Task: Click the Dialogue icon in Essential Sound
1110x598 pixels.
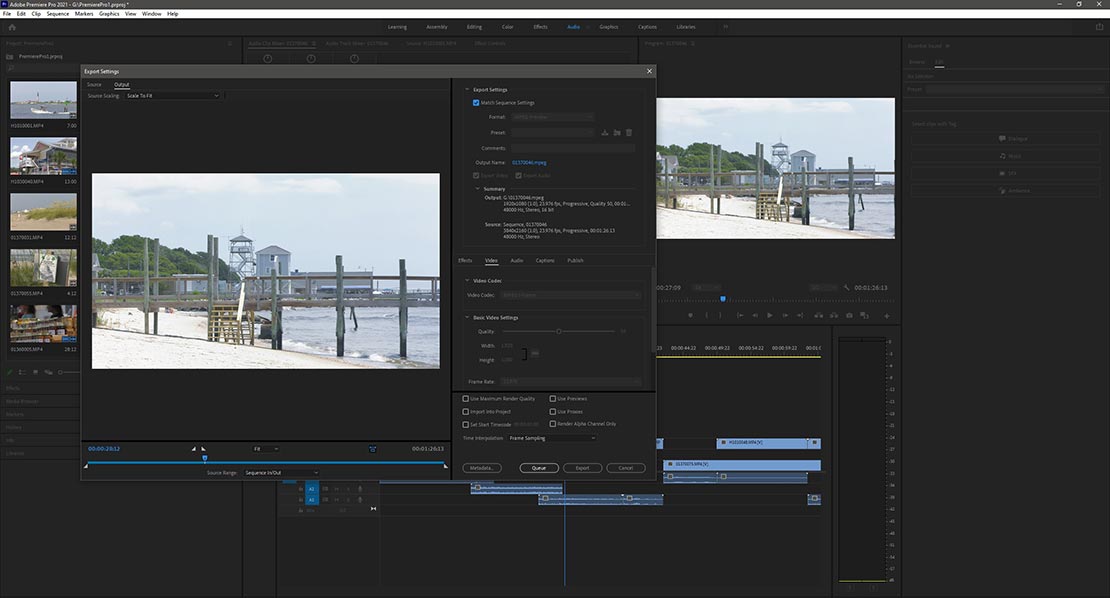Action: point(1002,139)
